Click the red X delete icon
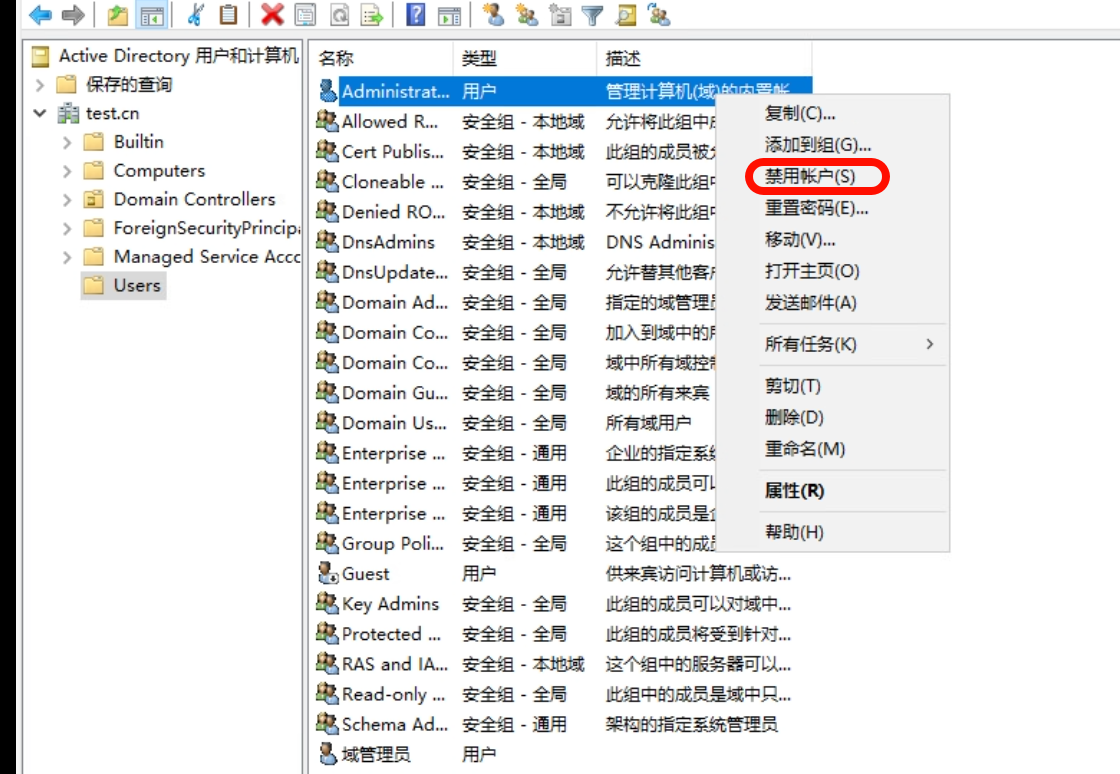The image size is (1120, 774). (x=272, y=14)
